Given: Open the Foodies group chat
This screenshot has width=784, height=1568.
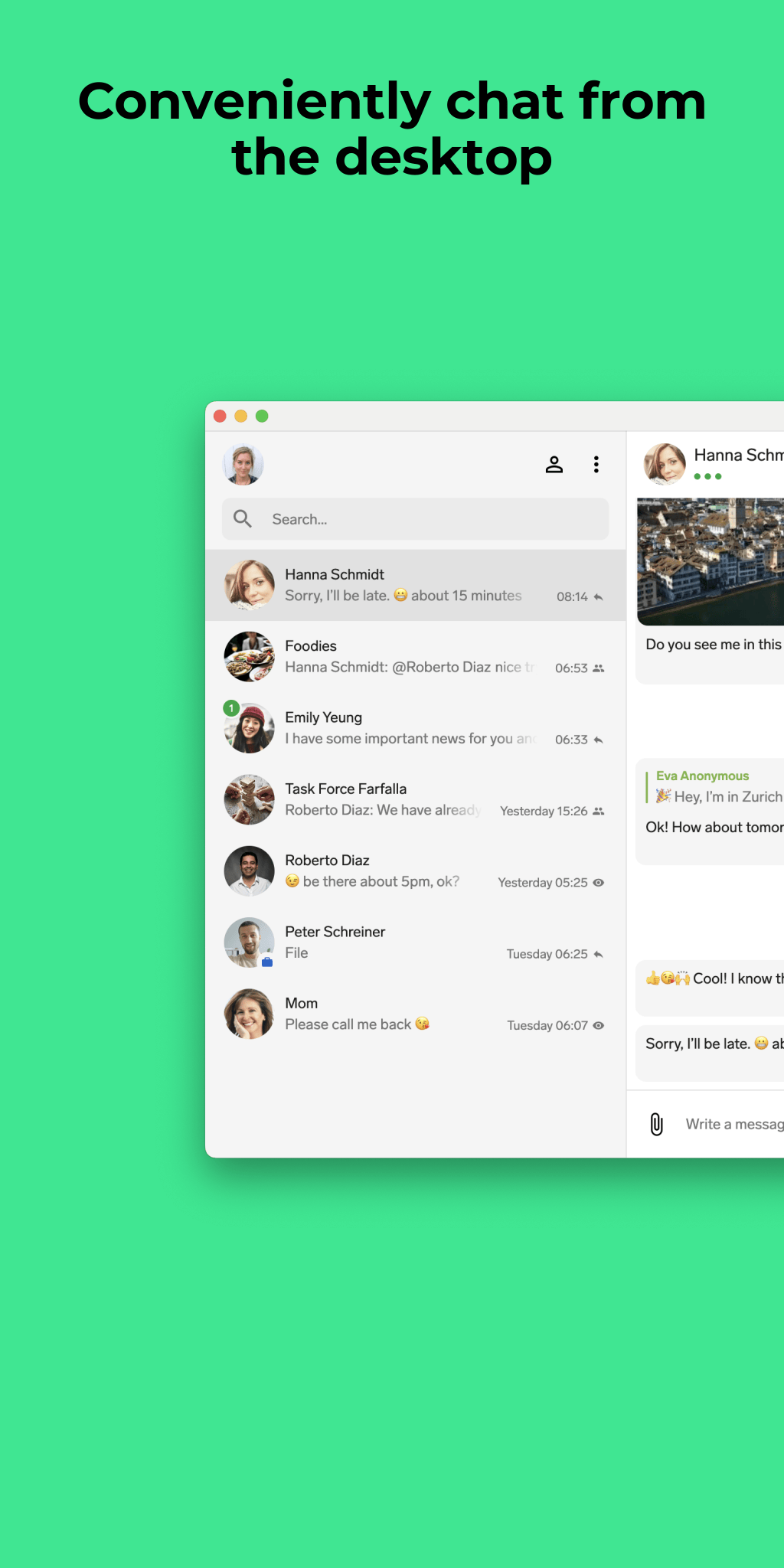Looking at the screenshot, I should [x=415, y=657].
